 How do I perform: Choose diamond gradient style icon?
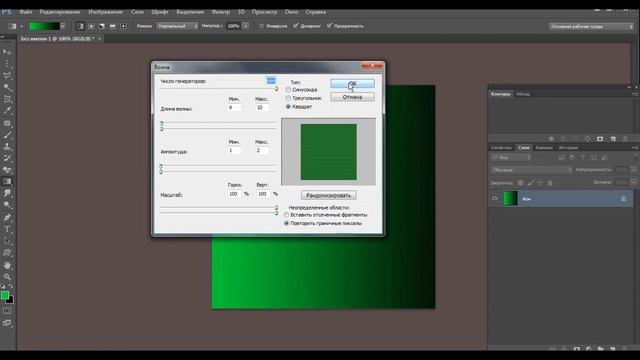pyautogui.click(x=123, y=26)
